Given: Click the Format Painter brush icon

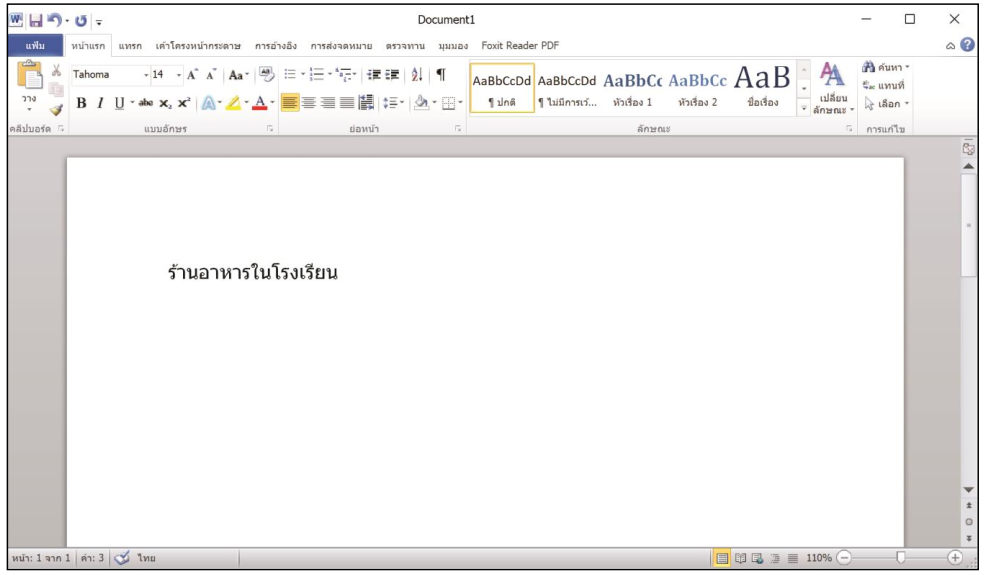Looking at the screenshot, I should click(56, 111).
